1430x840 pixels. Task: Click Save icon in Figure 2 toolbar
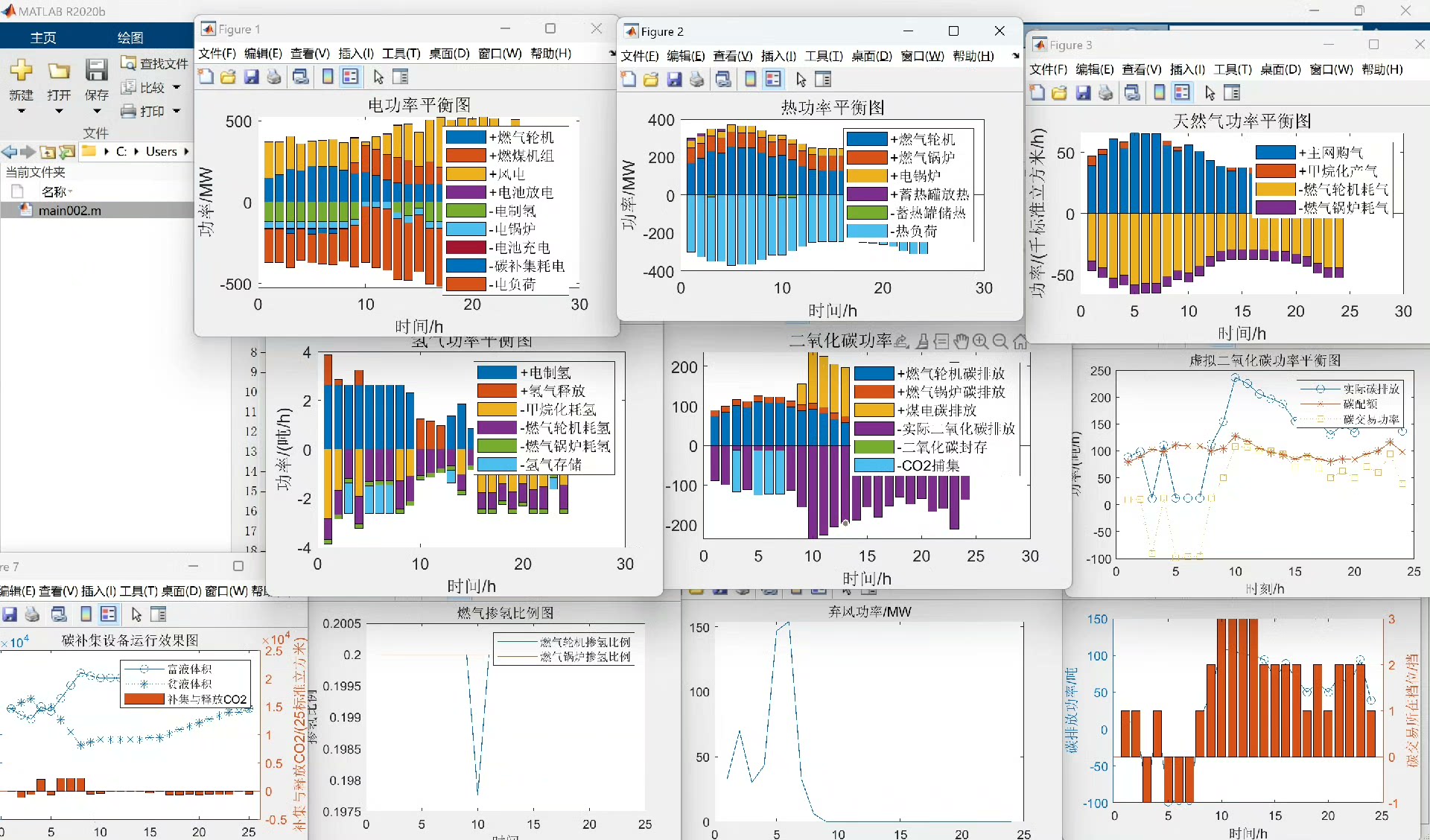click(674, 80)
